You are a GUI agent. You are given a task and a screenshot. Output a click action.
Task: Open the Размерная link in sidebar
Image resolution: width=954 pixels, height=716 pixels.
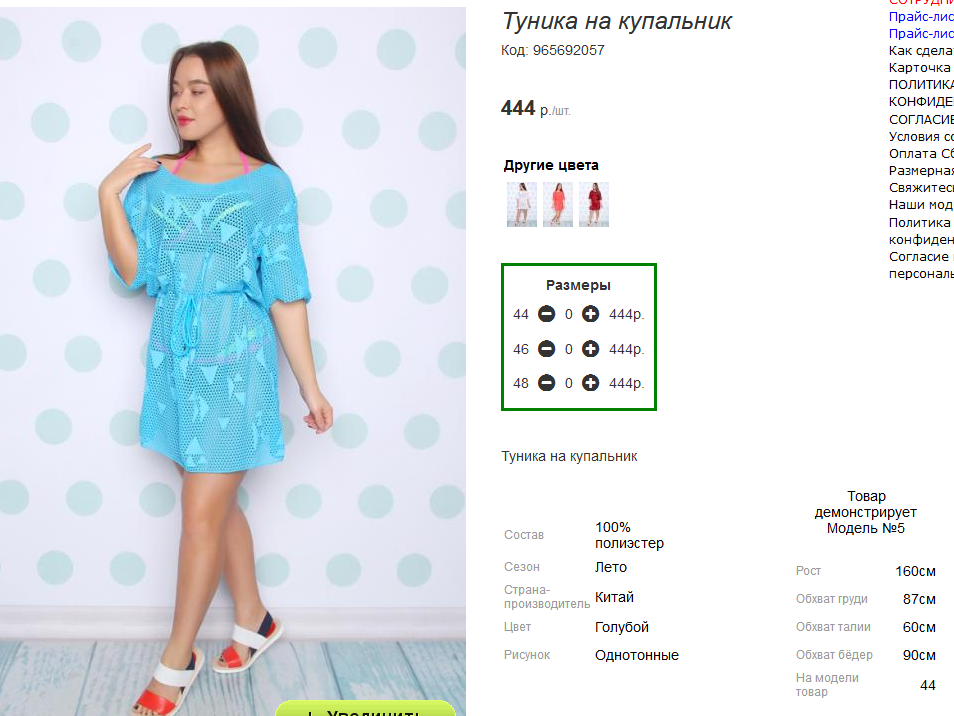(921, 171)
